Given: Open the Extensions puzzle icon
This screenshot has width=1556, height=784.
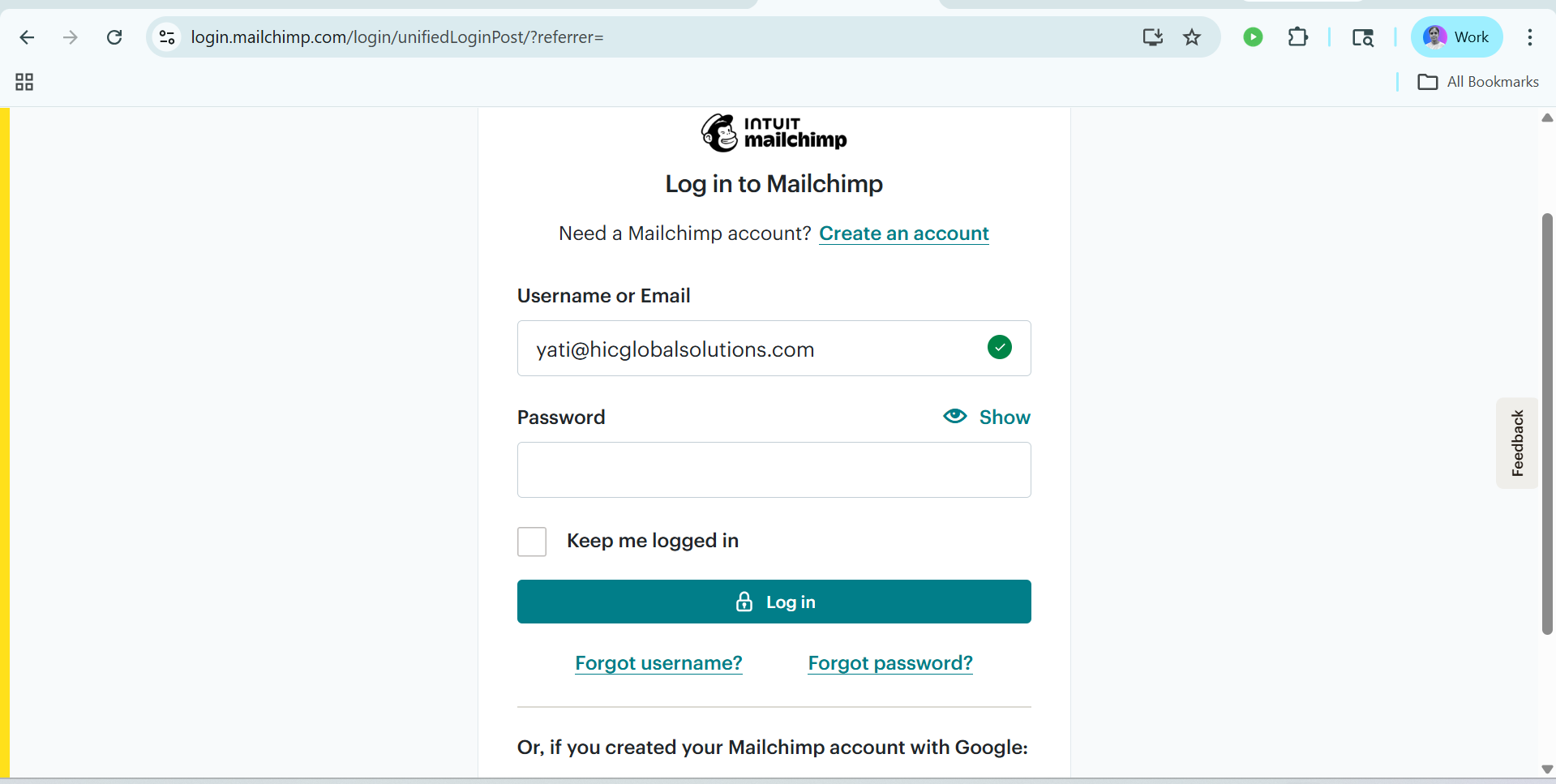Looking at the screenshot, I should click(1298, 37).
